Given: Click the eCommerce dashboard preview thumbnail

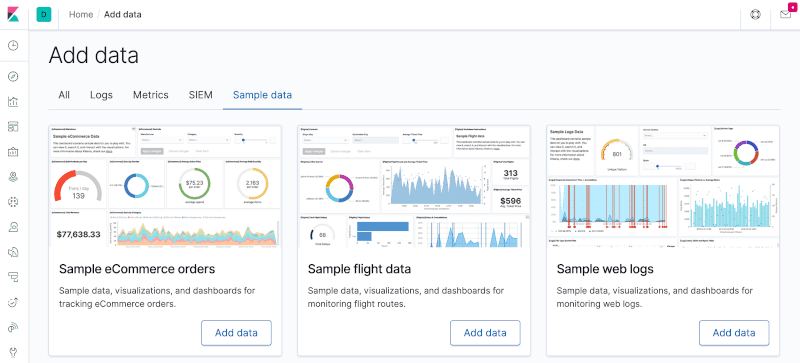Looking at the screenshot, I should pyautogui.click(x=165, y=186).
